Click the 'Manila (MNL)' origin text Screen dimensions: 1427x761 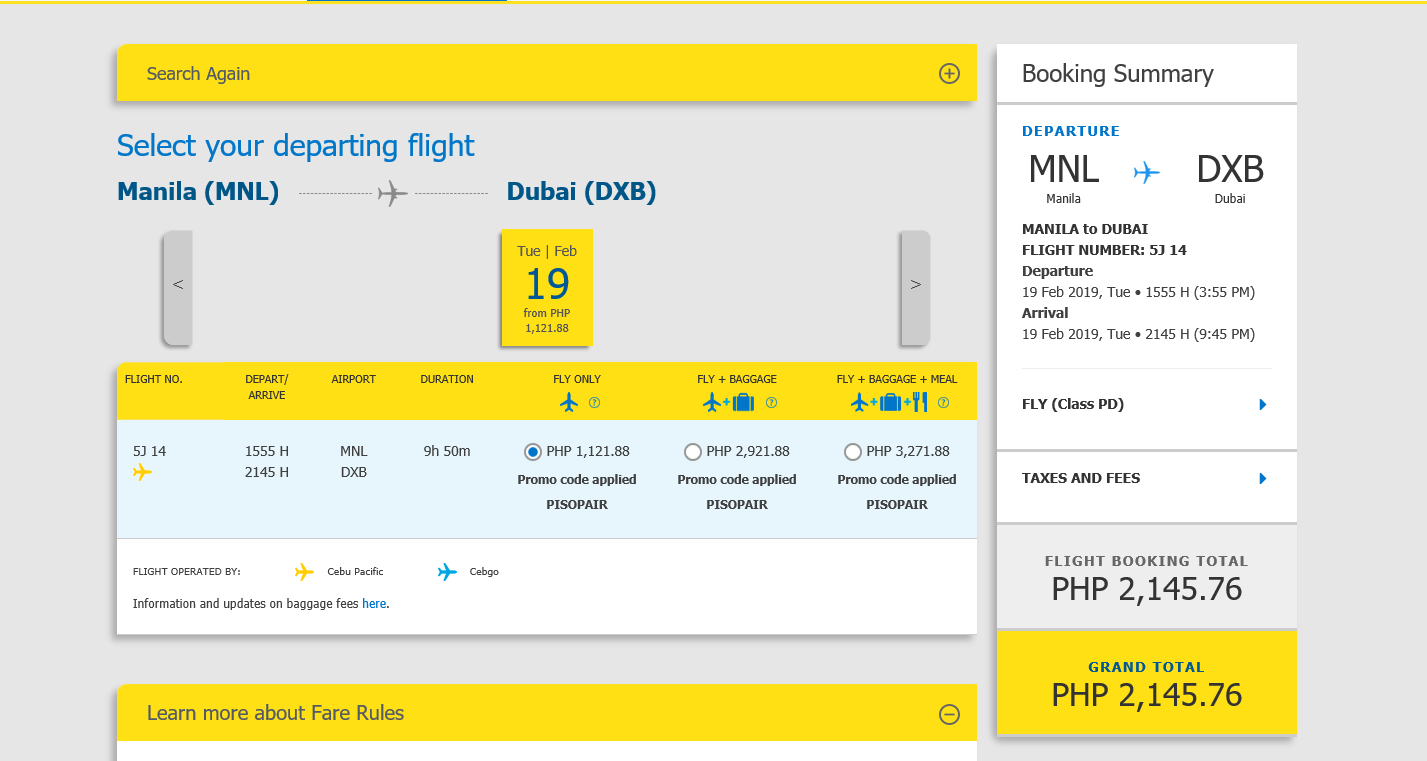(x=198, y=192)
